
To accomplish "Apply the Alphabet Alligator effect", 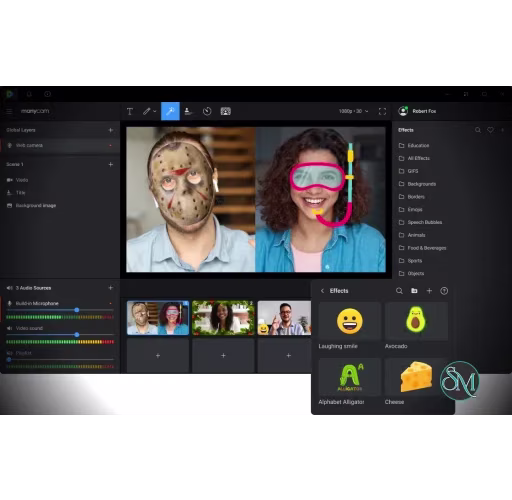I will [x=349, y=377].
